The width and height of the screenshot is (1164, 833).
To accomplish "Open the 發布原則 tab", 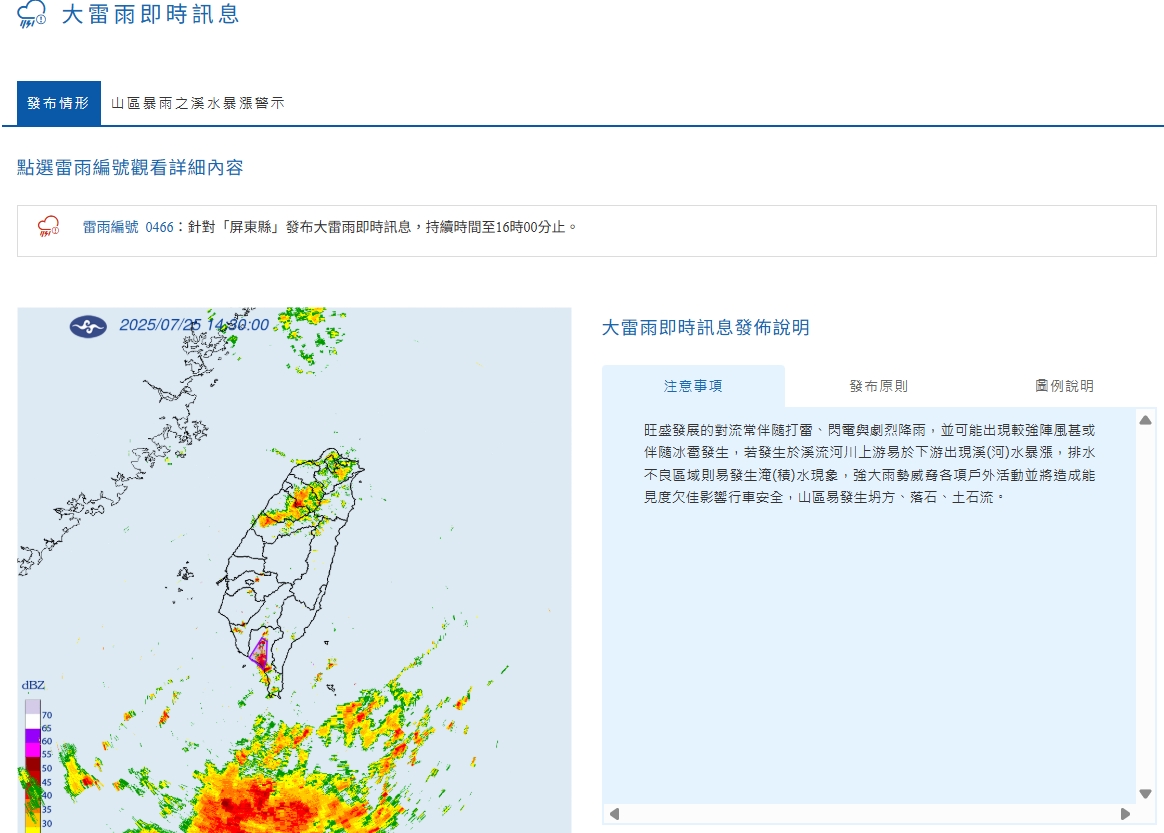I will 878,386.
